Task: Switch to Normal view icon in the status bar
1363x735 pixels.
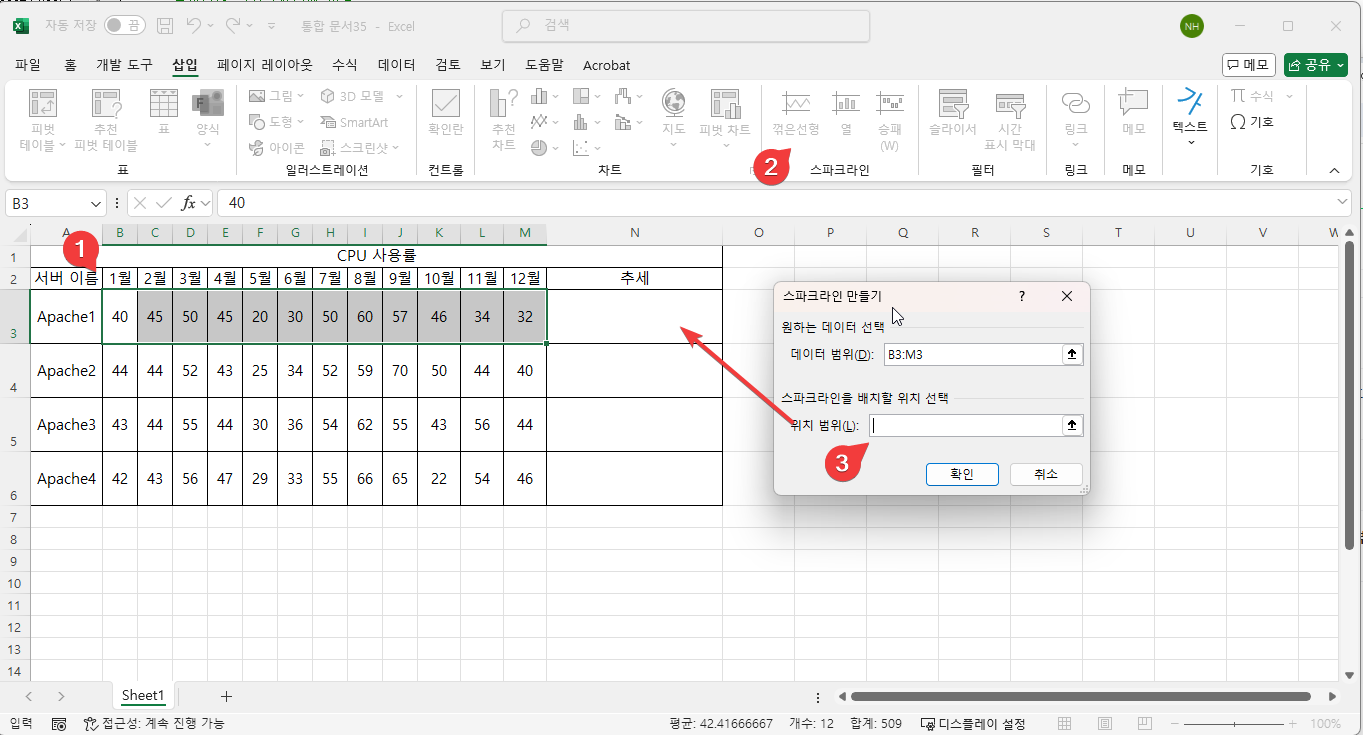Action: pos(1066,723)
